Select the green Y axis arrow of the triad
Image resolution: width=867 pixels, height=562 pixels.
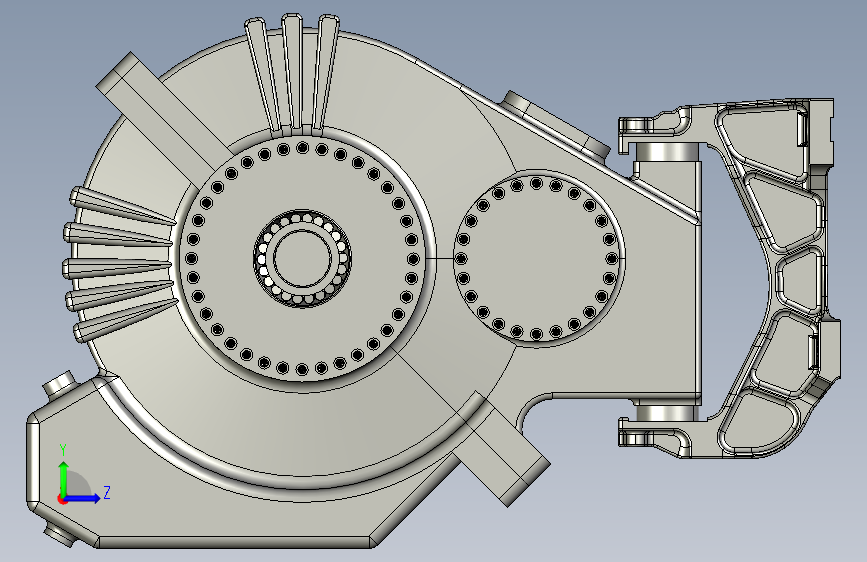[64, 478]
